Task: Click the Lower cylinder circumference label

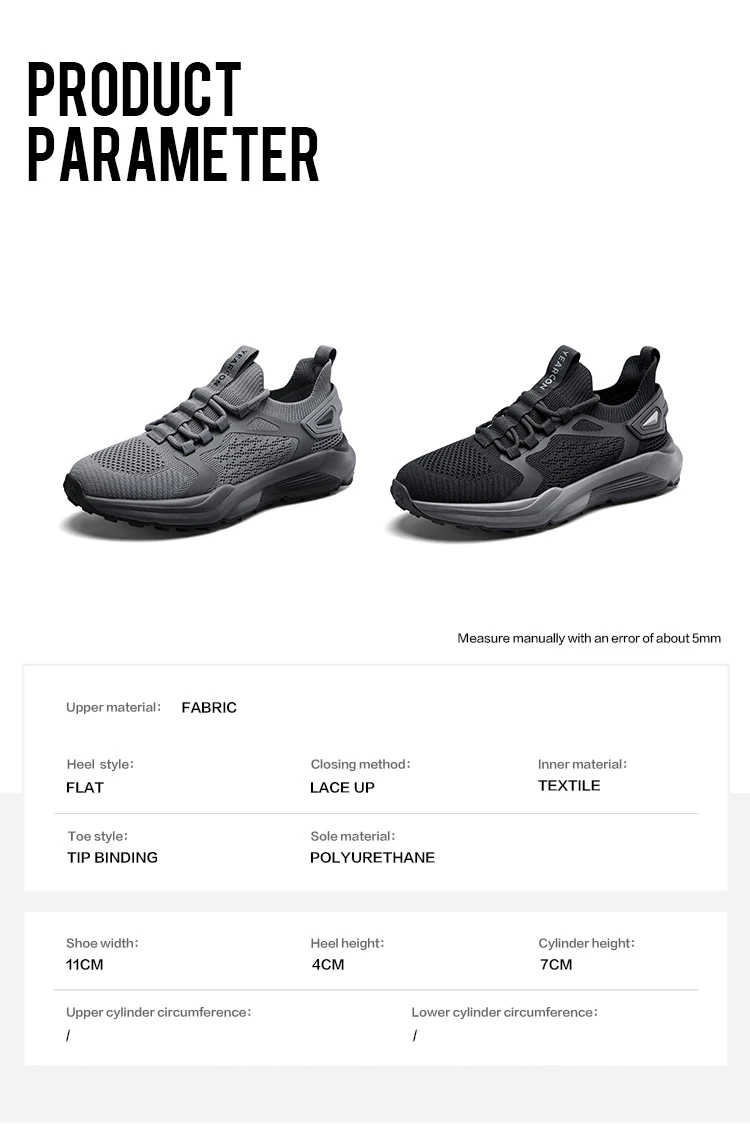Action: point(505,1012)
